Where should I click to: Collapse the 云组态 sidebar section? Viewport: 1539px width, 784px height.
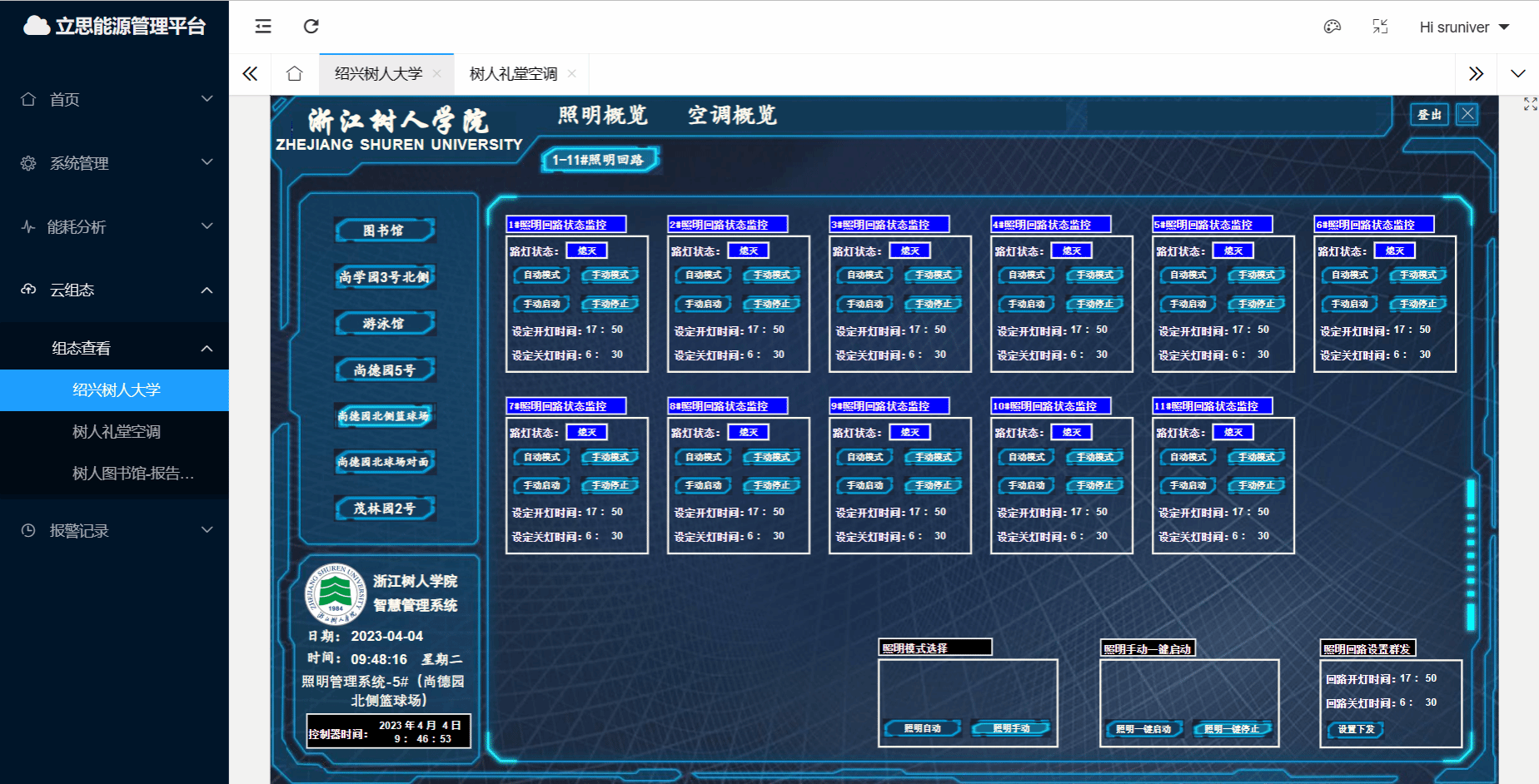click(115, 290)
